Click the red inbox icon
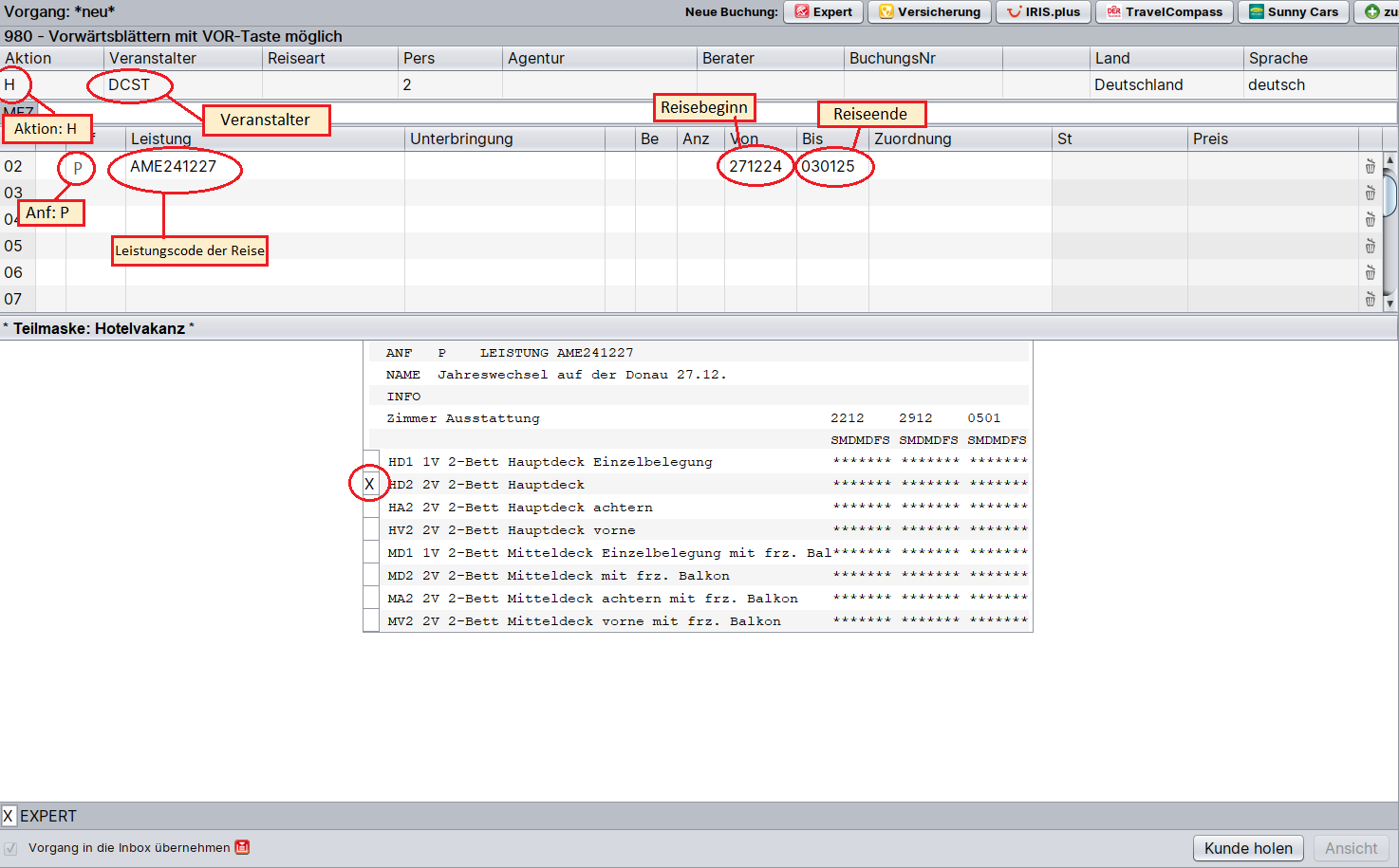Image resolution: width=1399 pixels, height=868 pixels. 243,847
